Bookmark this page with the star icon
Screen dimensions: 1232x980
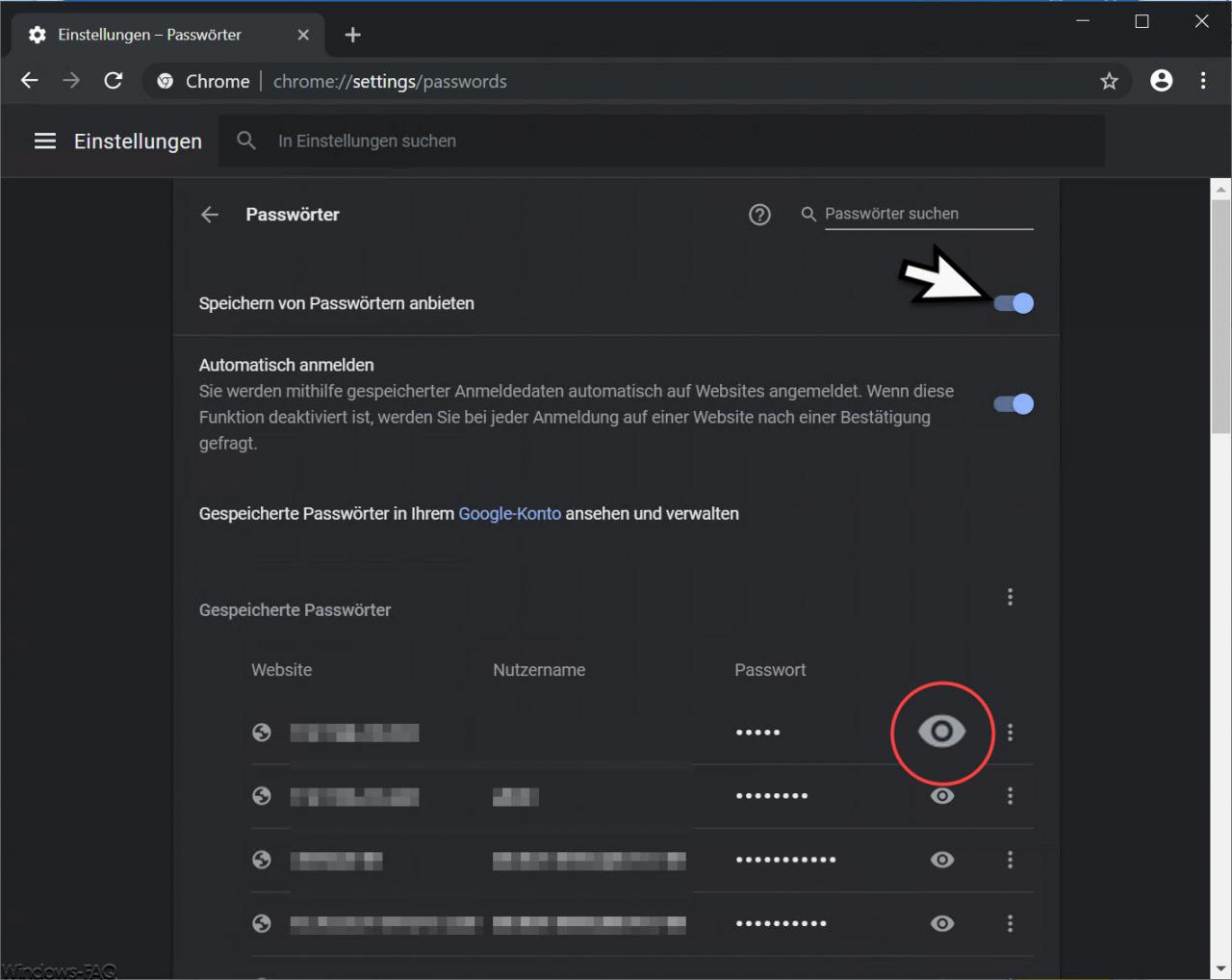tap(1110, 81)
